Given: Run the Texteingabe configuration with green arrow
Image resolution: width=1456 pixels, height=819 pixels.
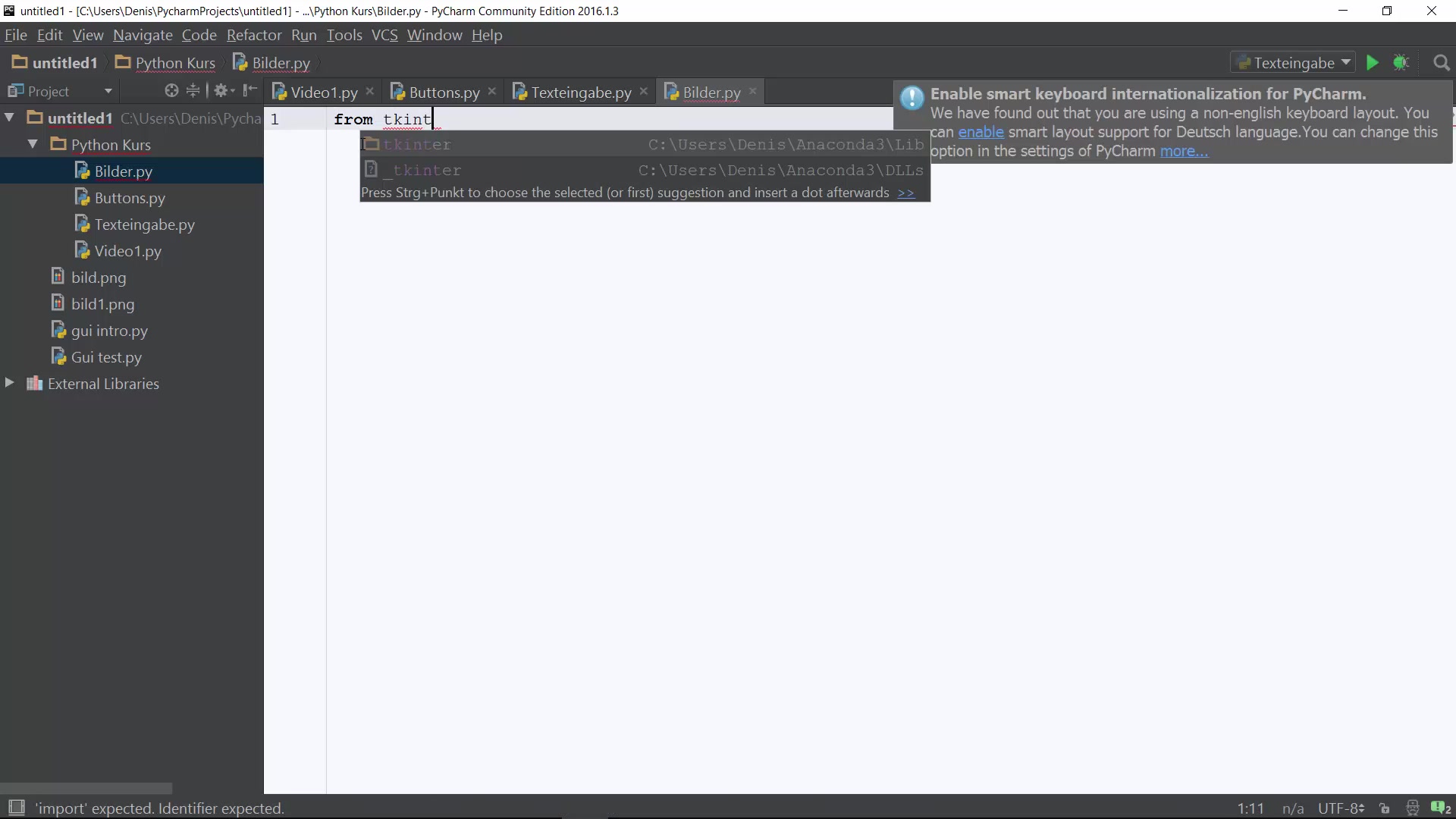Looking at the screenshot, I should (x=1372, y=63).
